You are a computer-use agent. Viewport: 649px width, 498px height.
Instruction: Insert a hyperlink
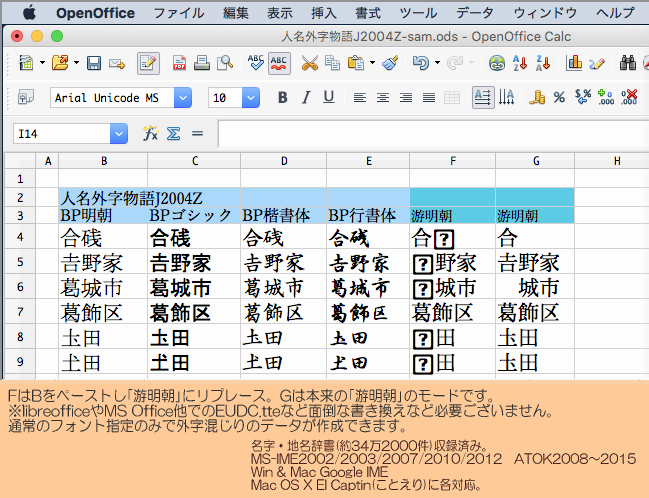click(x=497, y=63)
